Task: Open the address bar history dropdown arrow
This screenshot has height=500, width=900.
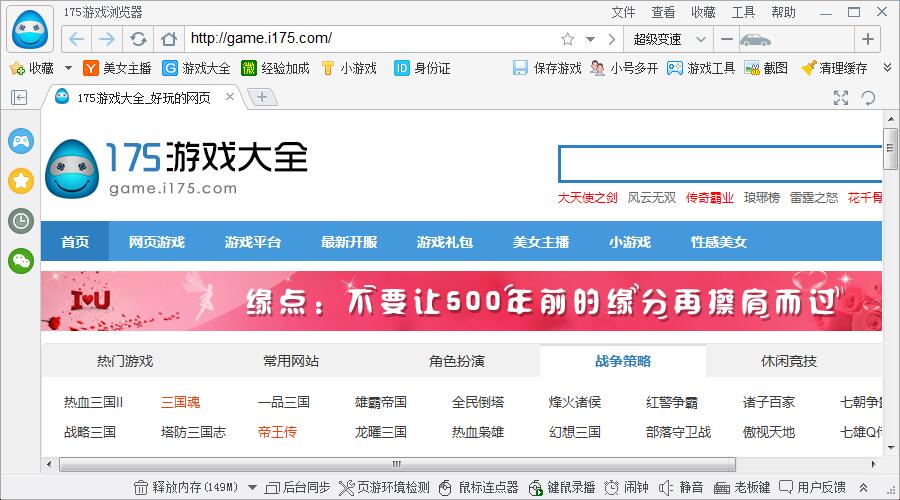Action: pos(590,40)
